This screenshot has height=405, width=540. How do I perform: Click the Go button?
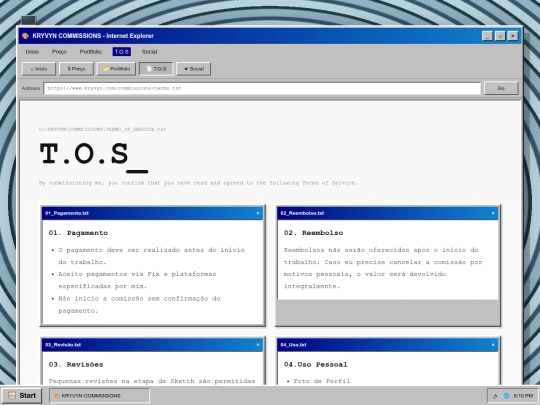point(501,88)
